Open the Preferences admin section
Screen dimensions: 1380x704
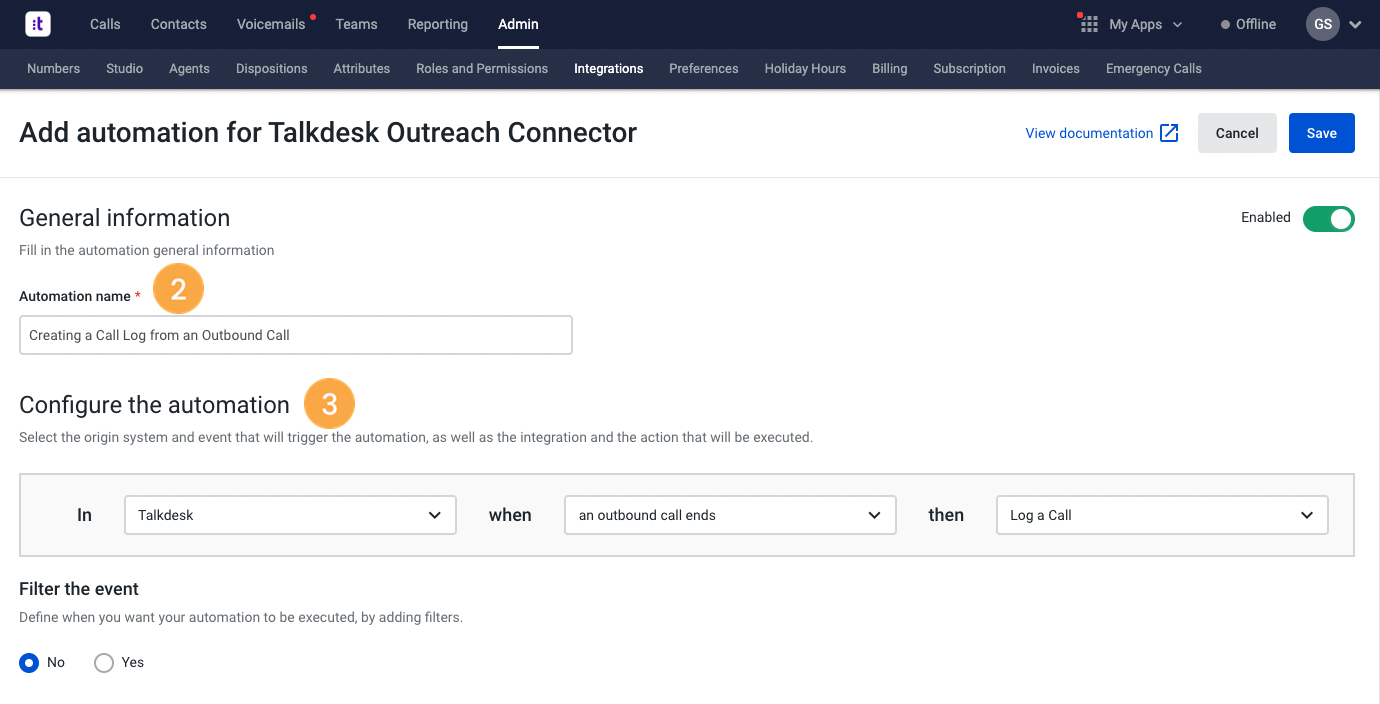(x=704, y=69)
